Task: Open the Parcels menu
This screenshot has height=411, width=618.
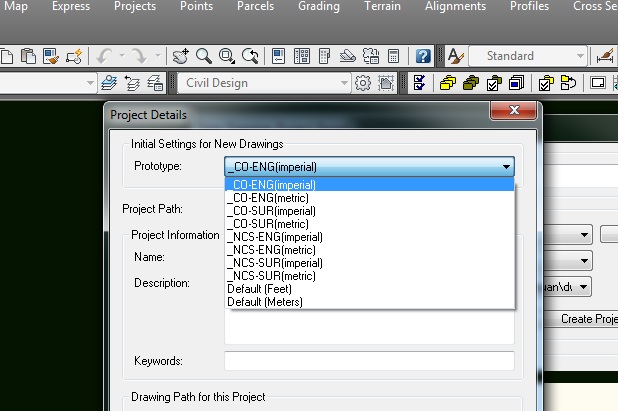Action: [x=255, y=6]
